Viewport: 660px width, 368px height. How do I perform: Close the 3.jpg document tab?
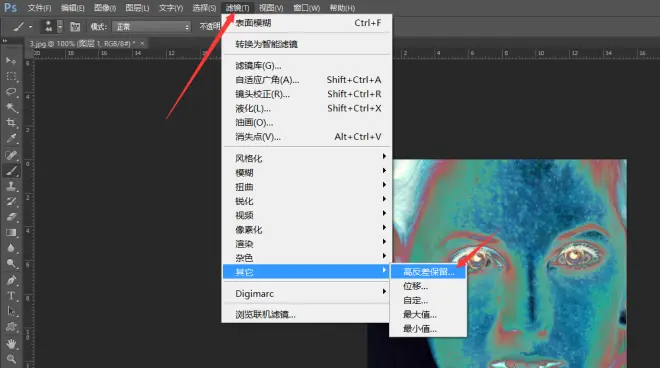point(142,43)
